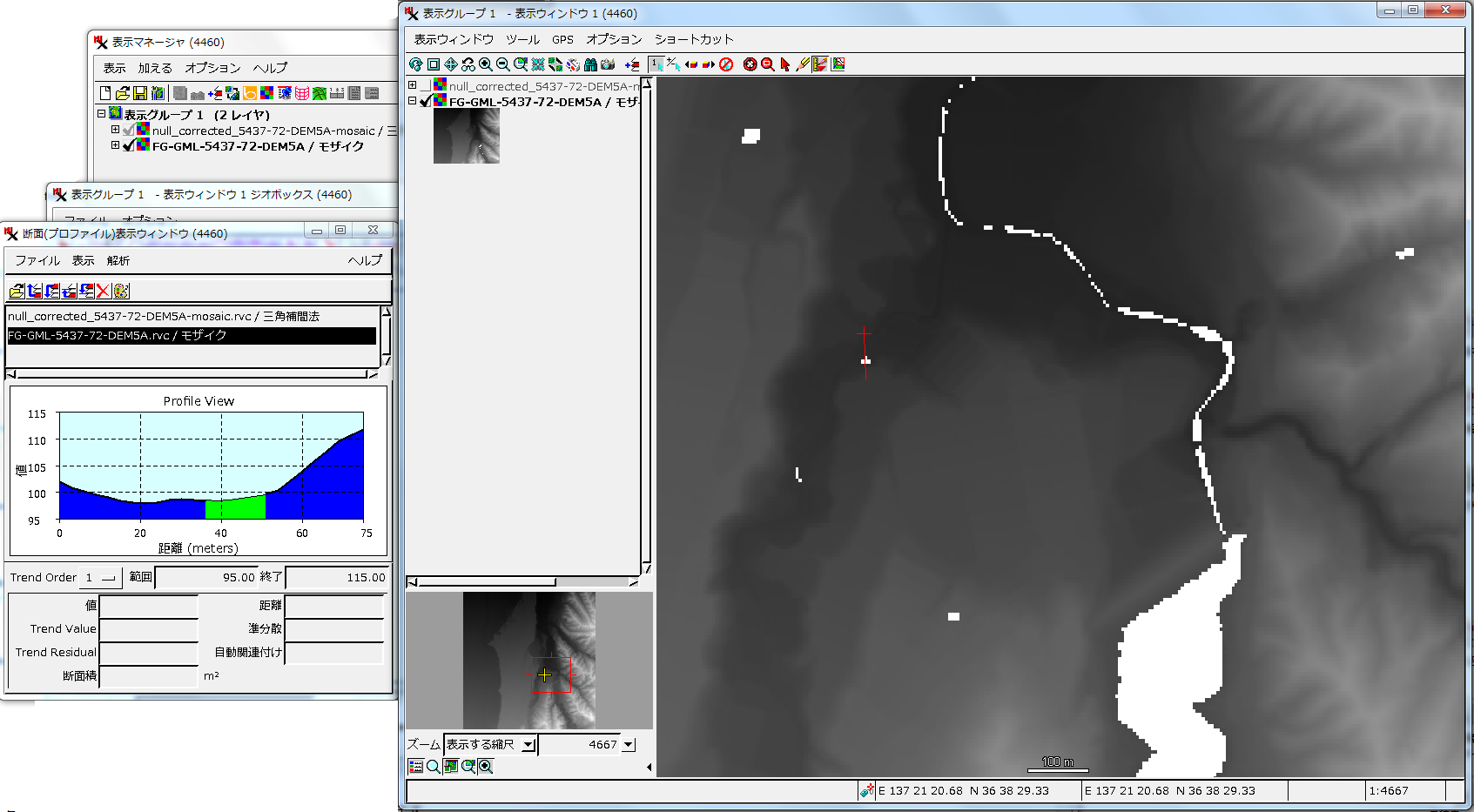Viewport: 1474px width, 812px height.
Task: Click the save floppy disk icon in display manager
Action: click(139, 93)
